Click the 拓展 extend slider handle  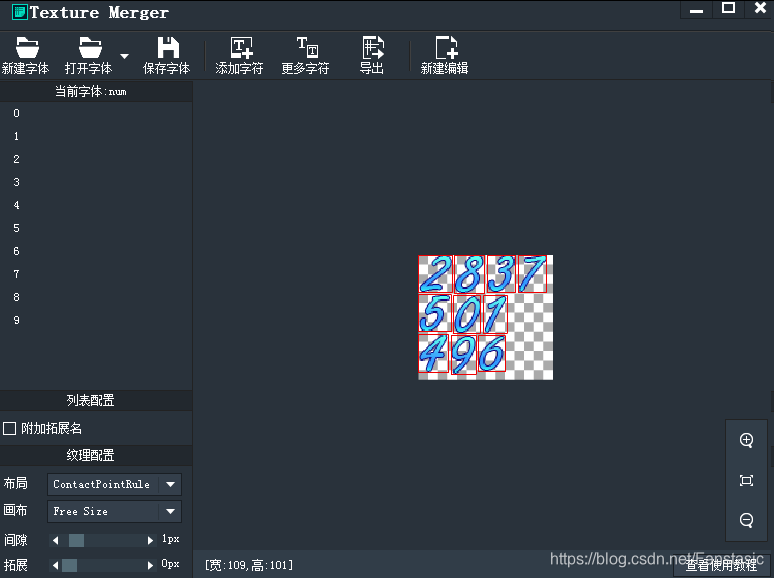pos(69,565)
